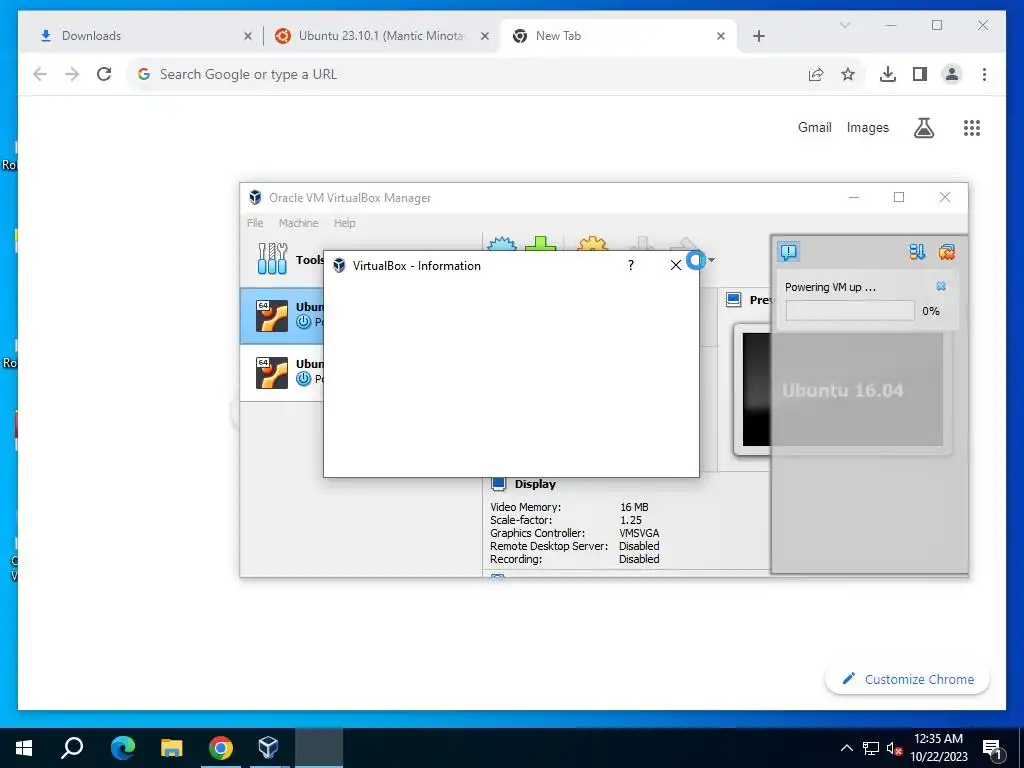Switch to Chrome via taskbar icon
Image resolution: width=1024 pixels, height=768 pixels.
[x=221, y=748]
